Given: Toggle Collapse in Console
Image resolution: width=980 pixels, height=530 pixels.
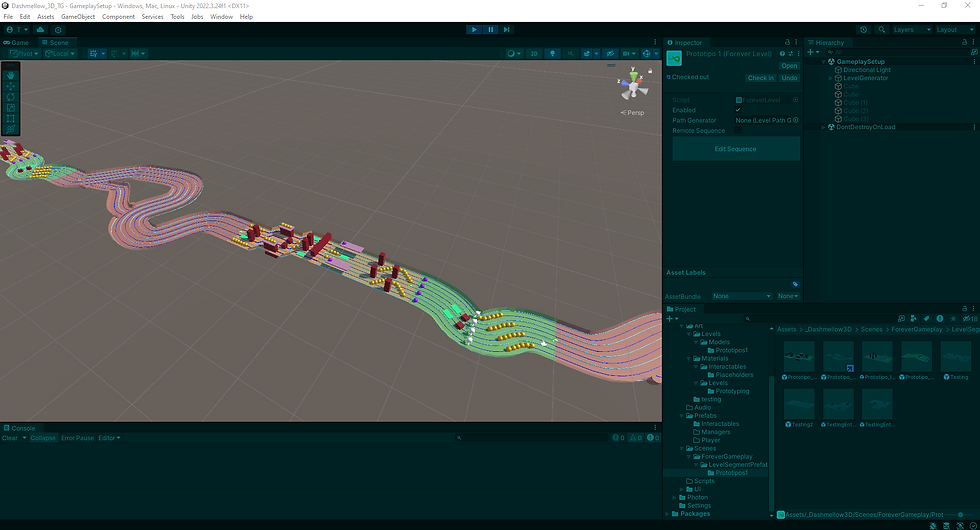Looking at the screenshot, I should pos(43,438).
